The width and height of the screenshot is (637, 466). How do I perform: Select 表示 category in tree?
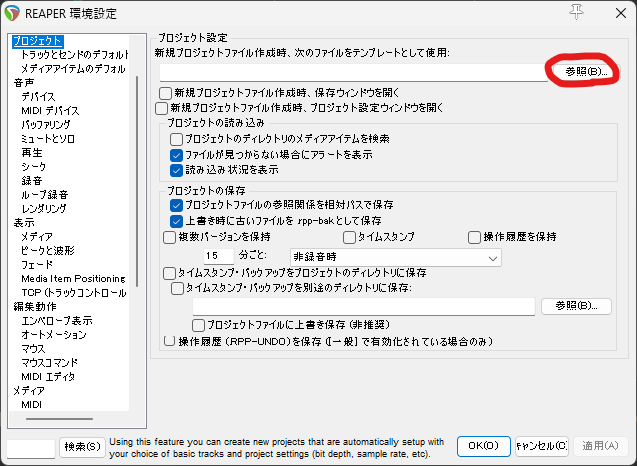pyautogui.click(x=24, y=223)
